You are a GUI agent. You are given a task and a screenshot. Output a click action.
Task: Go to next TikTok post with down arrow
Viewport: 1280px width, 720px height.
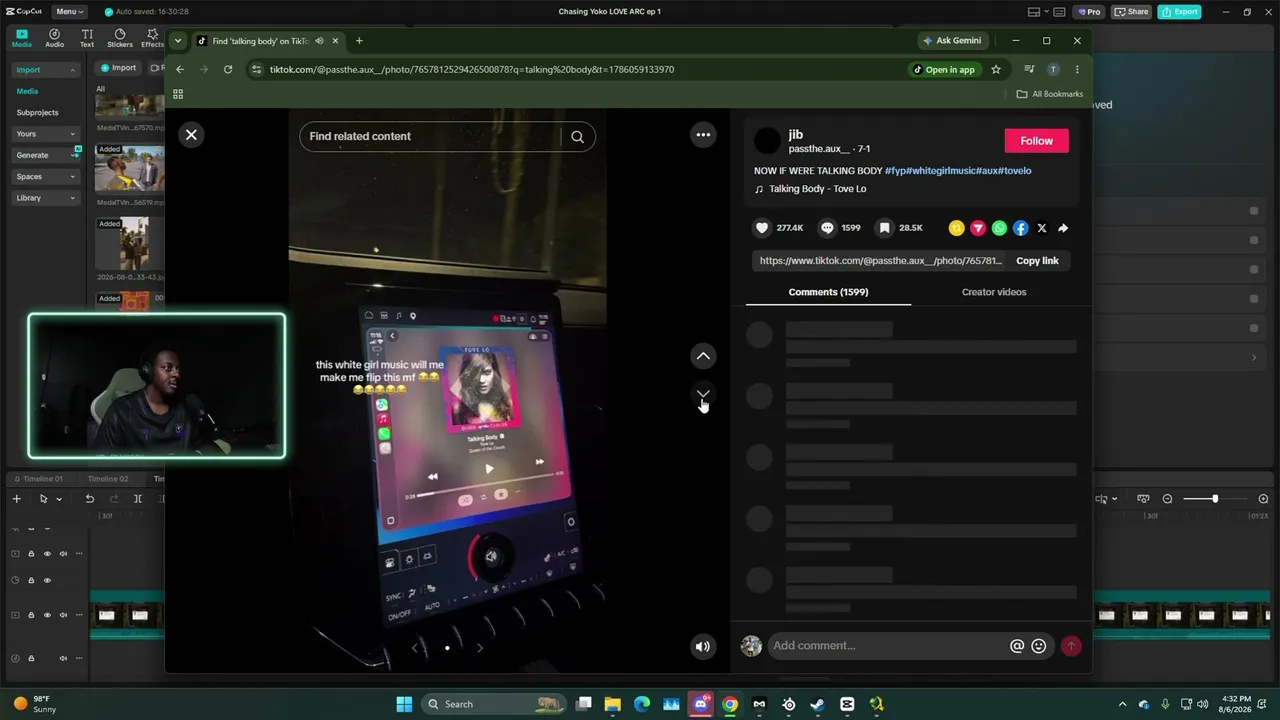click(703, 395)
